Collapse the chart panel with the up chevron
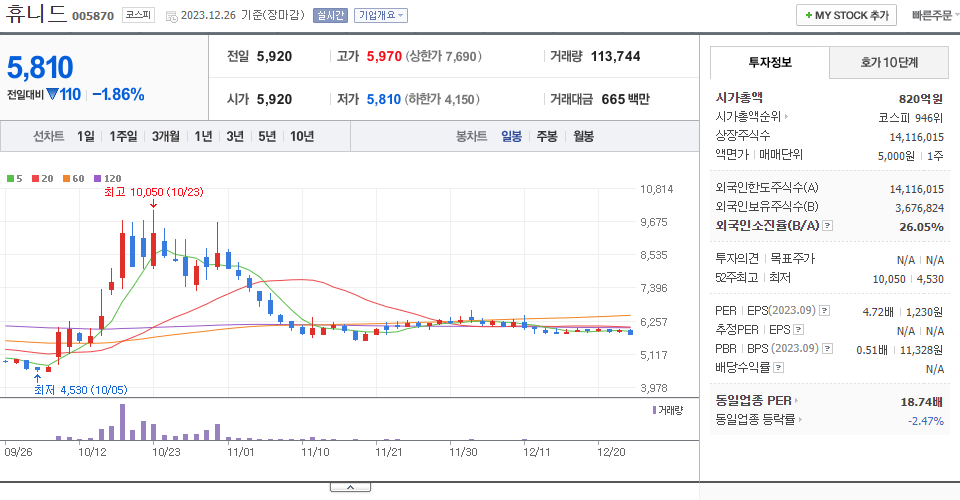Viewport: 960px width, 500px height. coord(350,487)
